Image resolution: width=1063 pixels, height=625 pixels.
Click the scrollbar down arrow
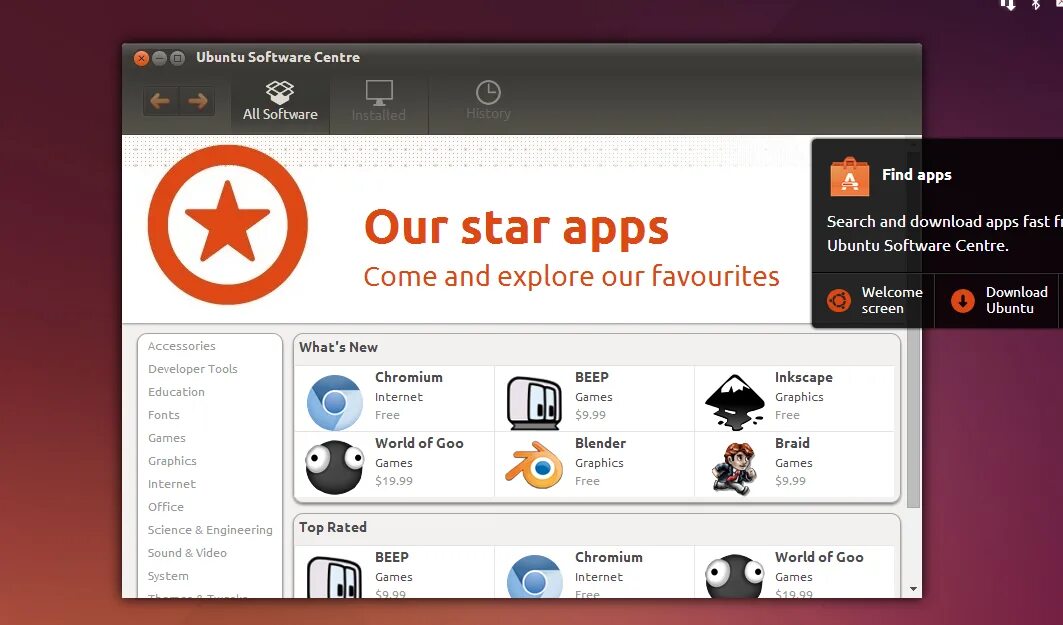pos(914,589)
